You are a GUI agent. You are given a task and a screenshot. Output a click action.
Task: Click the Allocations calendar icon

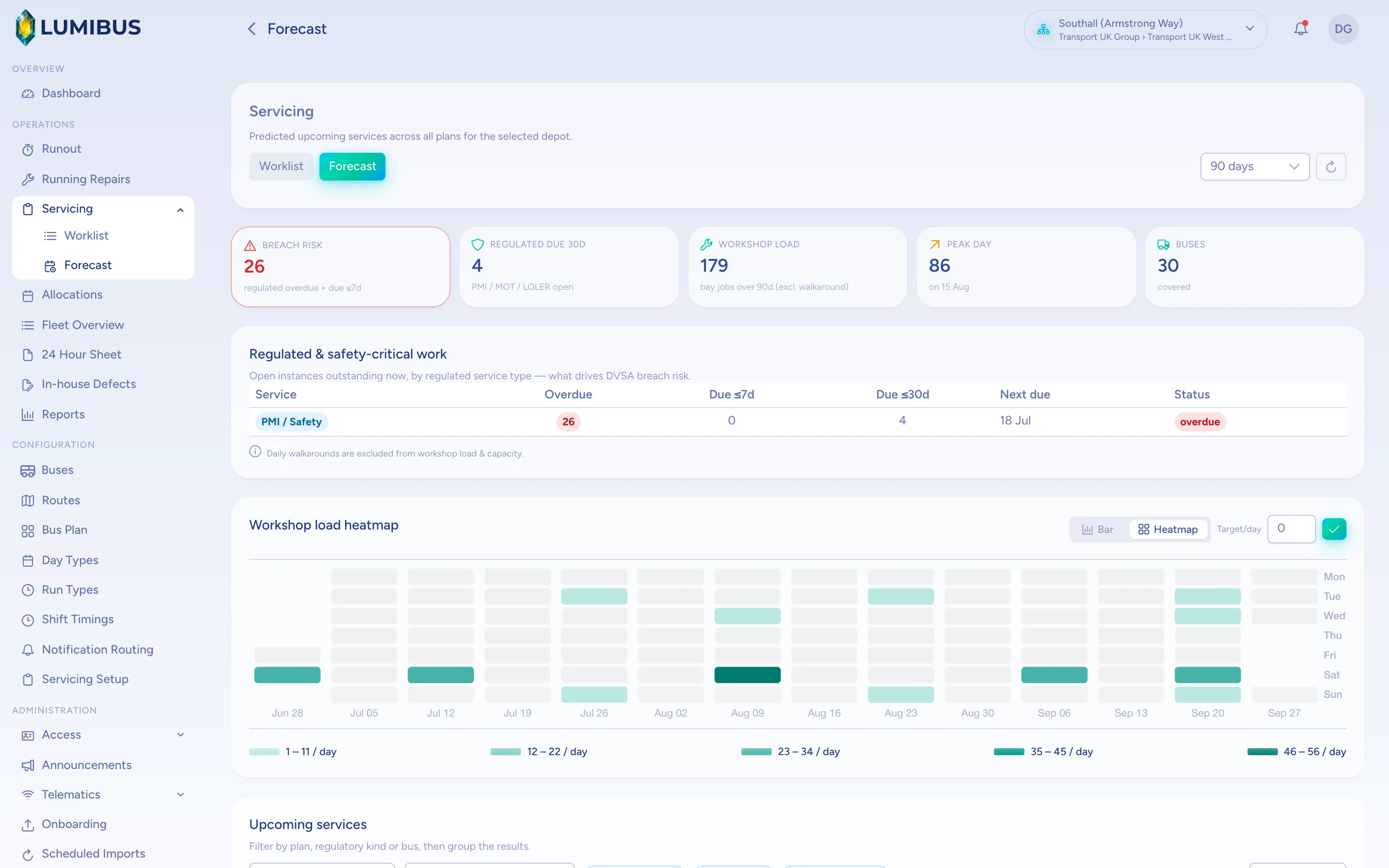point(27,296)
